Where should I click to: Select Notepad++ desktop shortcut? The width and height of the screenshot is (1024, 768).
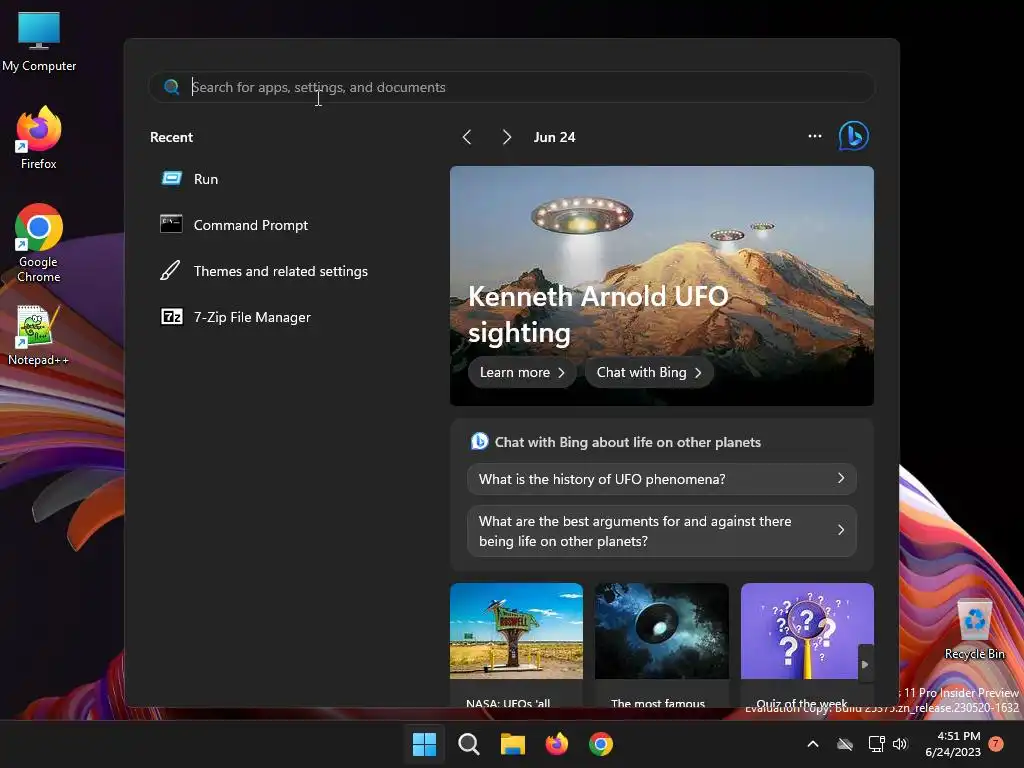pos(38,335)
